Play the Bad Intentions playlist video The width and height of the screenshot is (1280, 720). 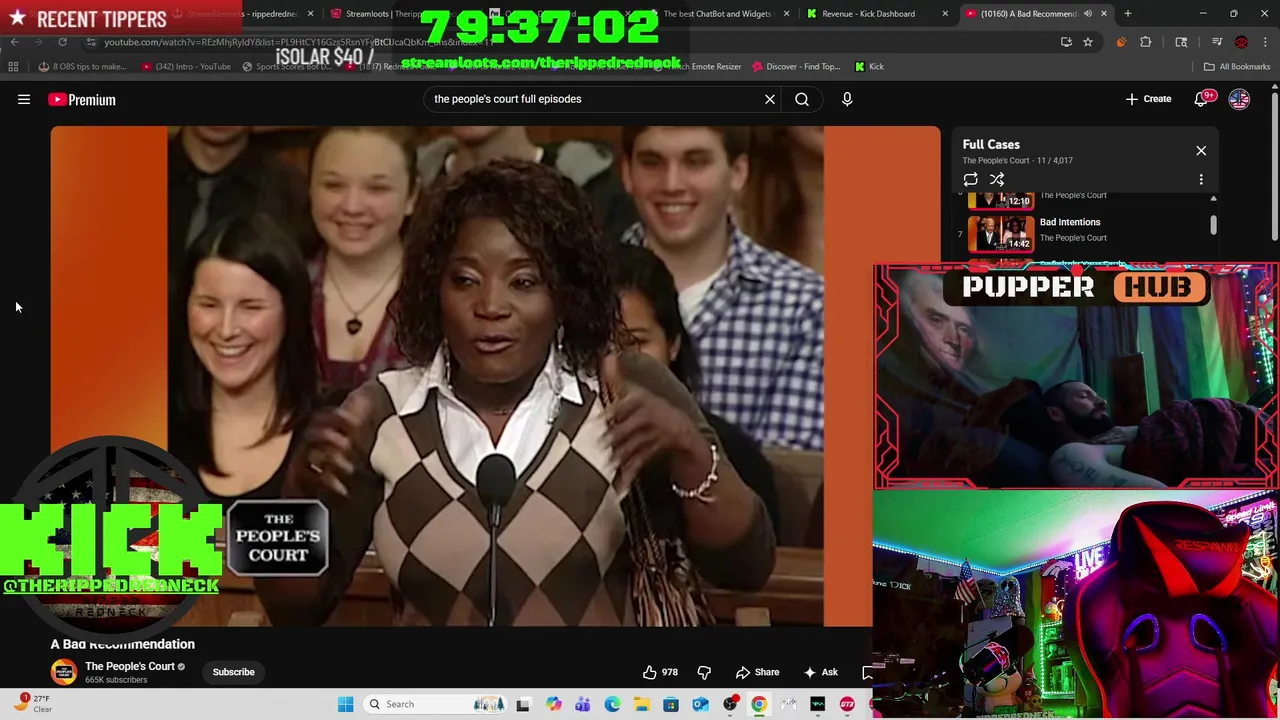pyautogui.click(x=1001, y=233)
